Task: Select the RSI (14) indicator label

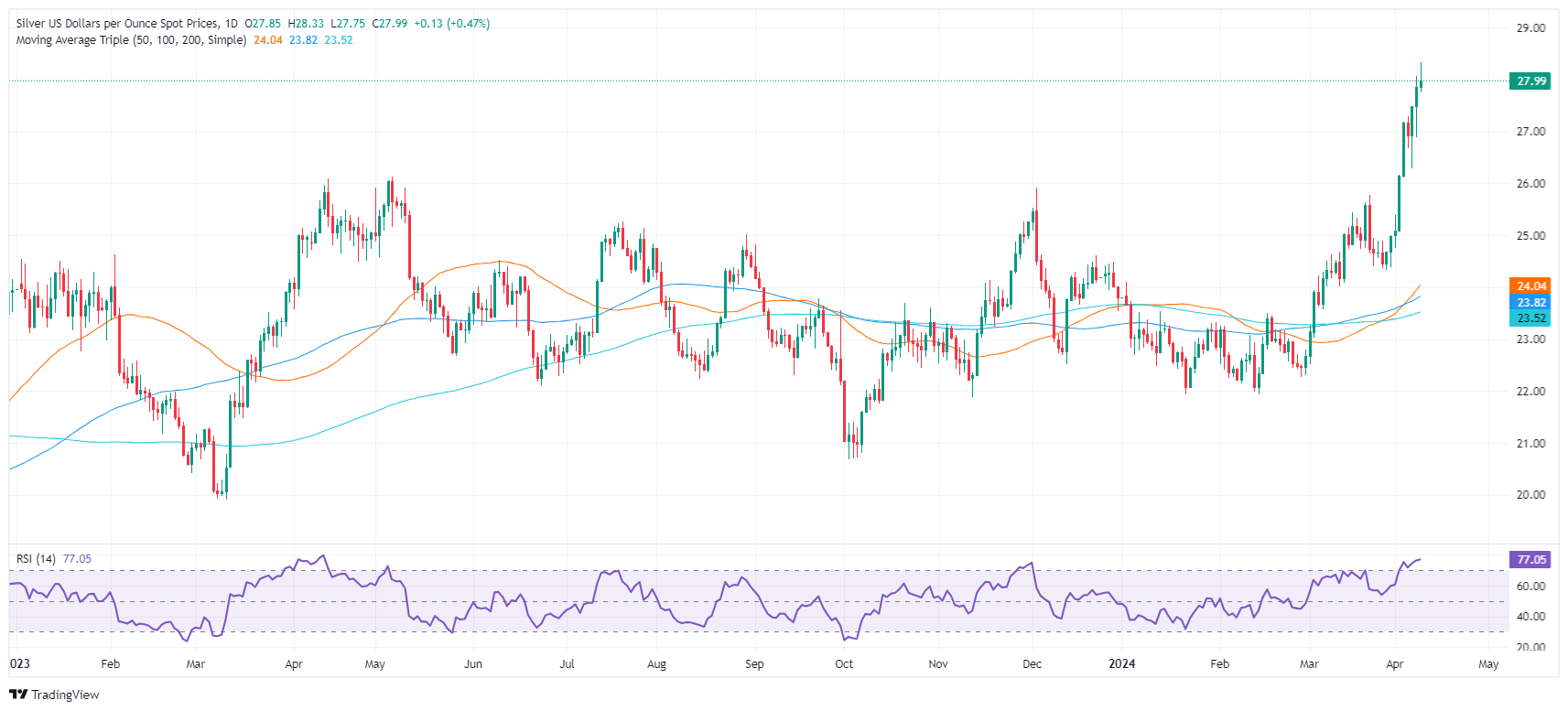Action: (36, 559)
